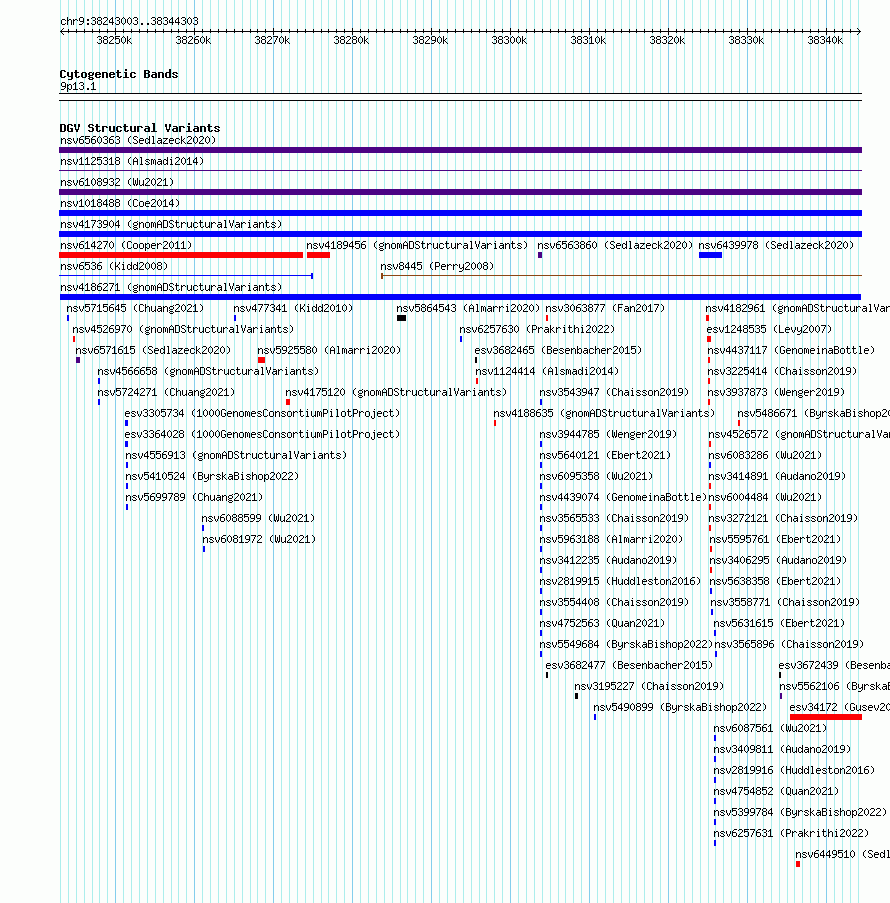Screen dimensions: 890x903
Task: Click nsv6257630 (Prakrithi2022) label
Action: [537, 329]
